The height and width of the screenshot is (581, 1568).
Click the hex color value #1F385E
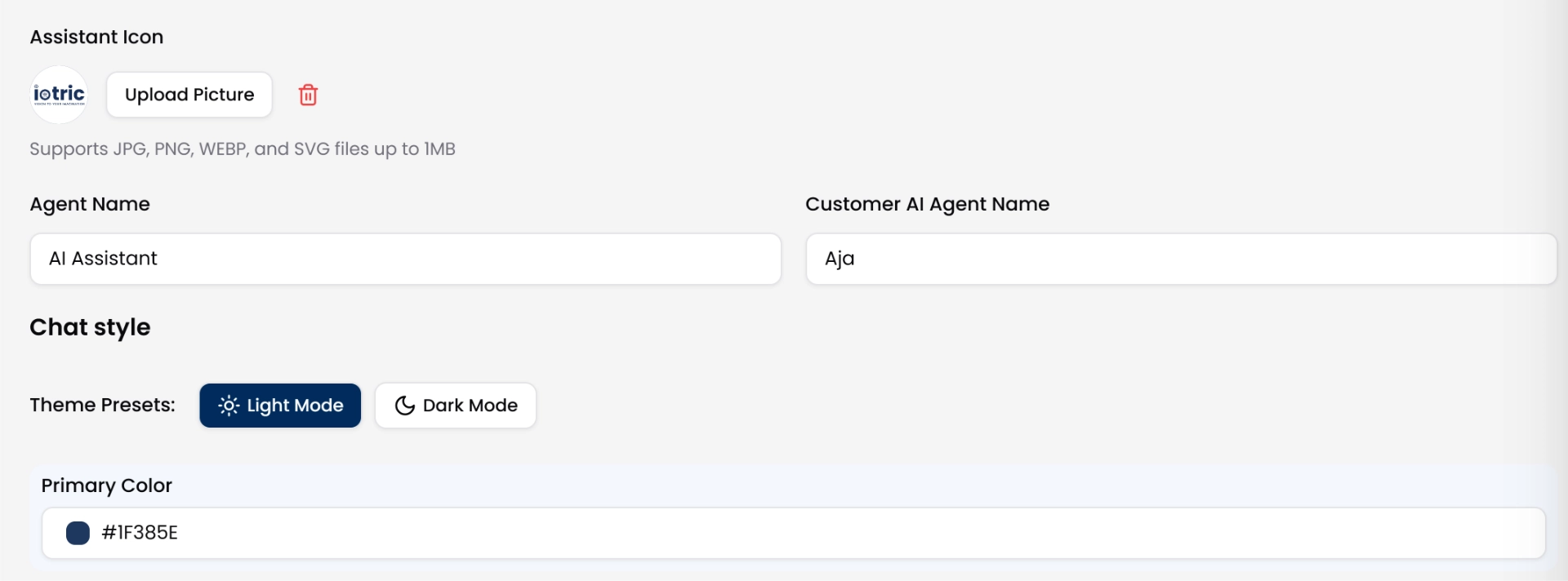tap(139, 533)
